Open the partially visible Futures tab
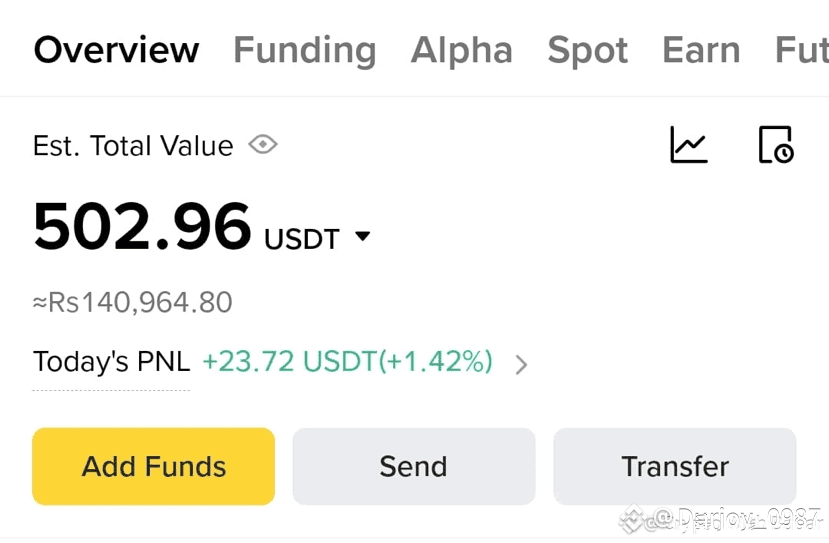 [x=801, y=50]
